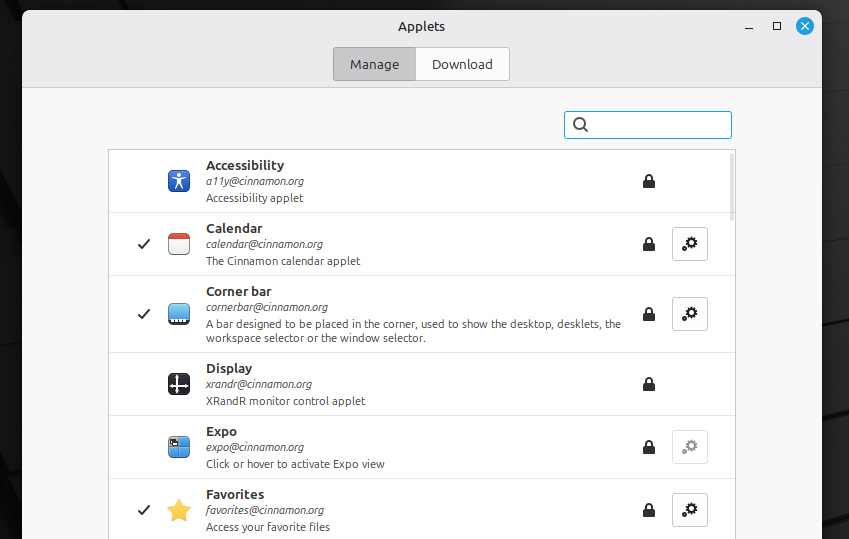
Task: Select the Expo applet icon
Action: [179, 447]
